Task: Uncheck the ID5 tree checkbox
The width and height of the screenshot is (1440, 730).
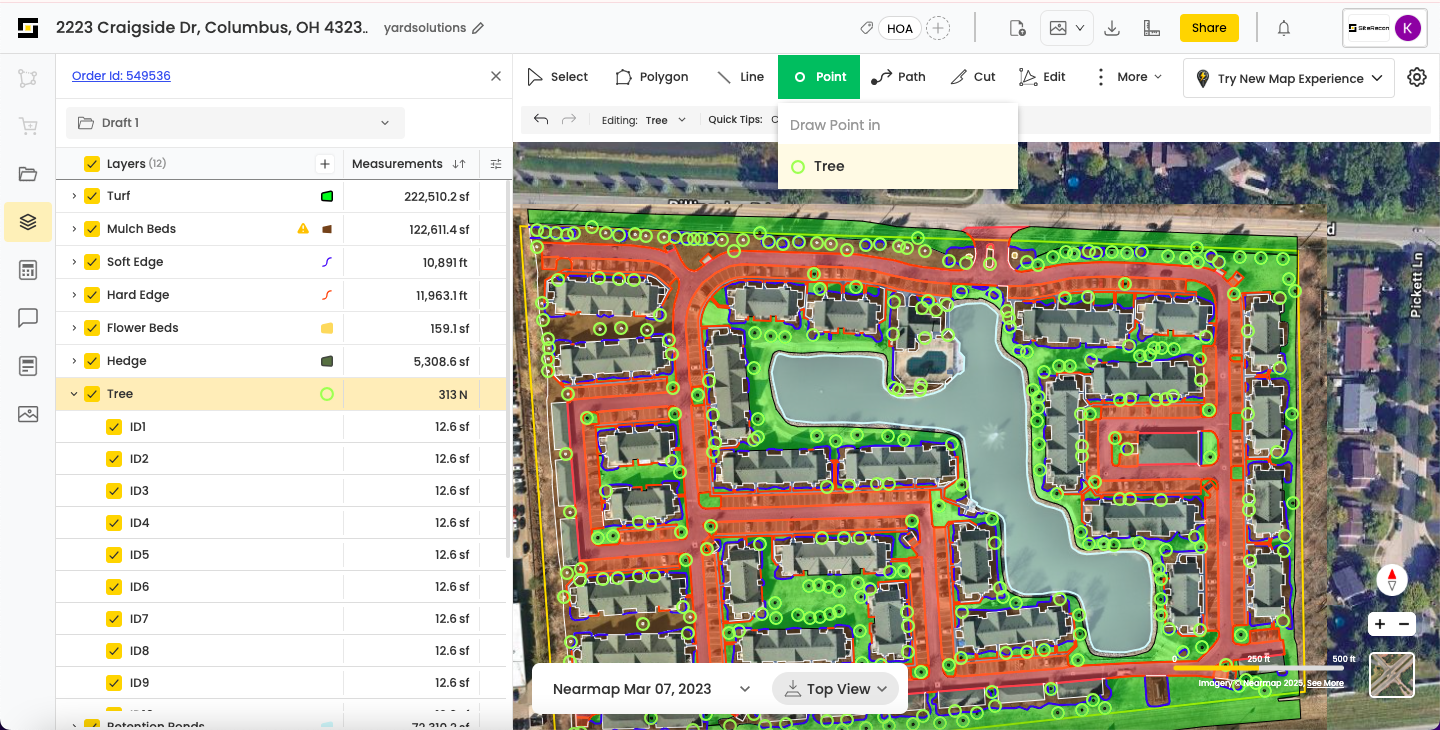Action: coord(114,555)
